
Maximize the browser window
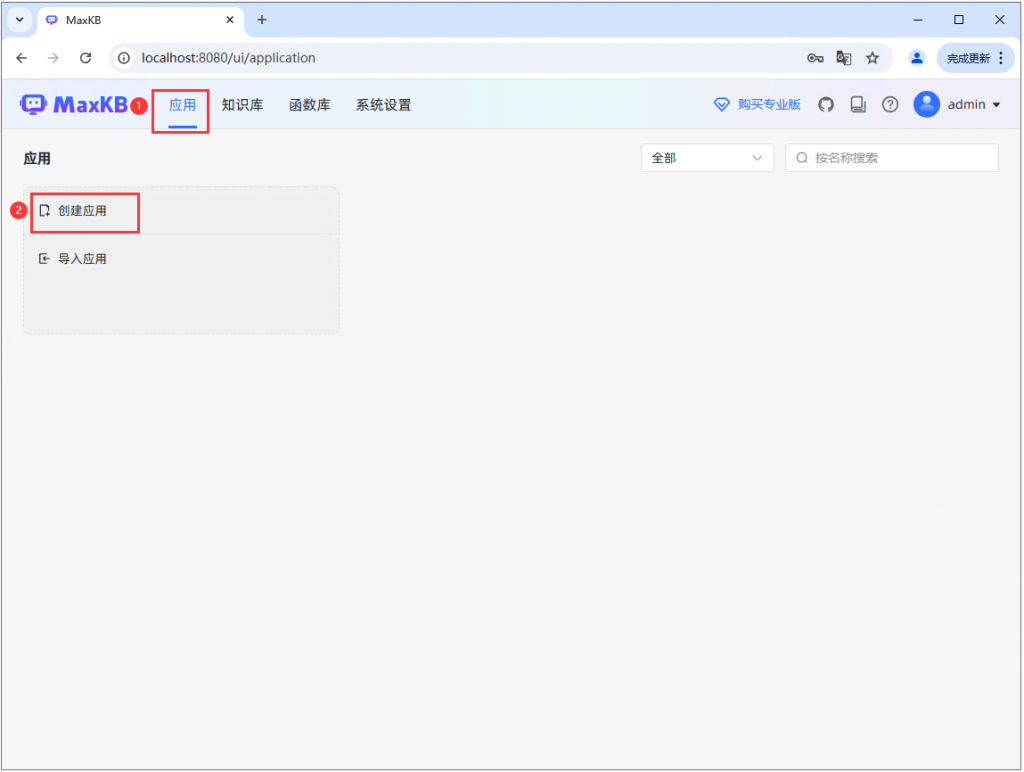[x=959, y=20]
